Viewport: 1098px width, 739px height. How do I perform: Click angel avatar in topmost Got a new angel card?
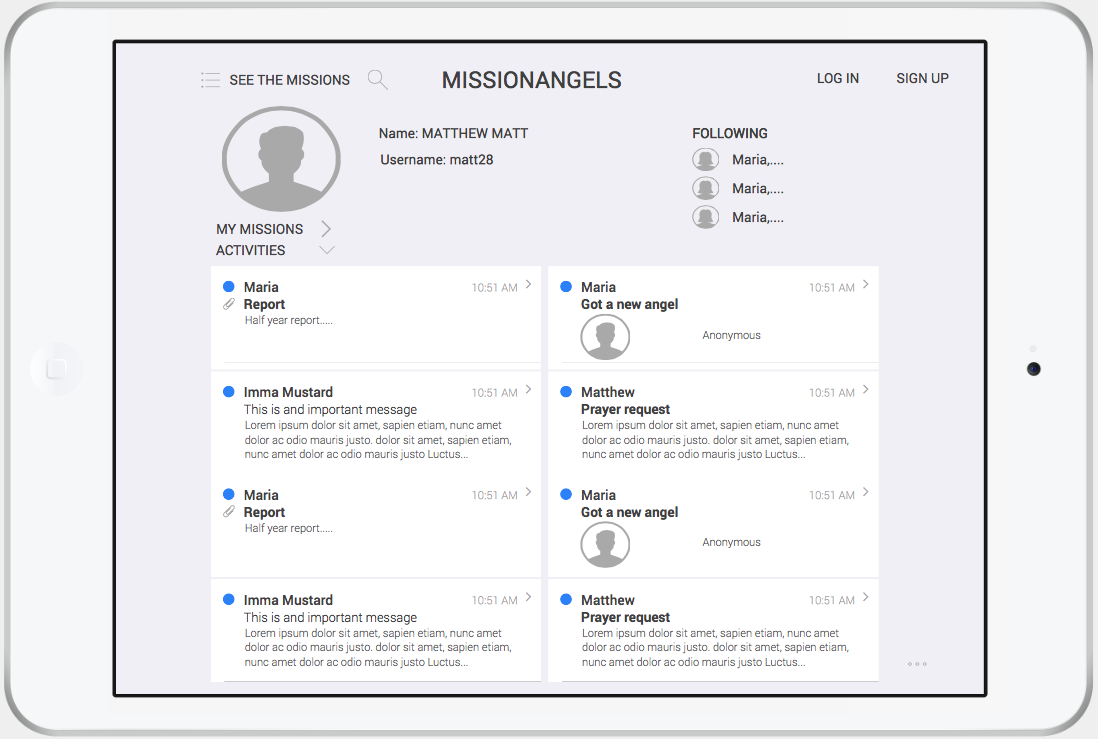tap(605, 338)
